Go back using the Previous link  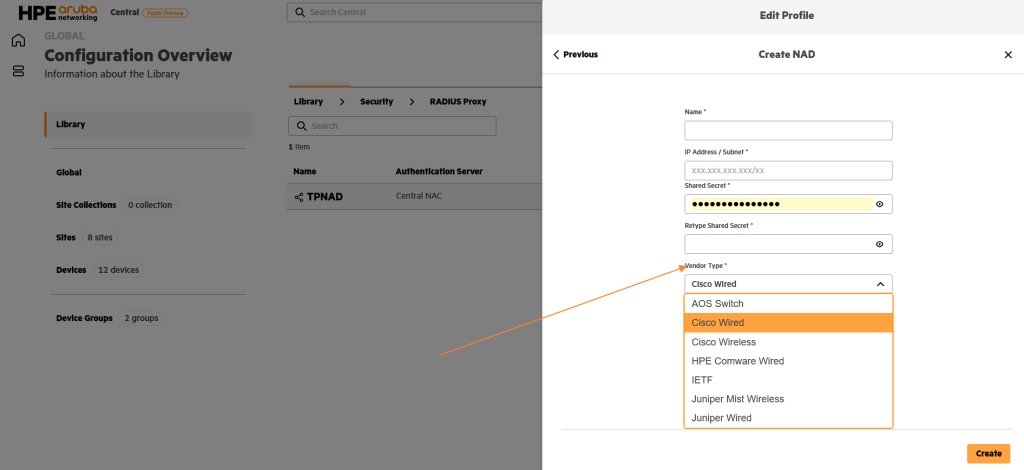click(x=575, y=55)
